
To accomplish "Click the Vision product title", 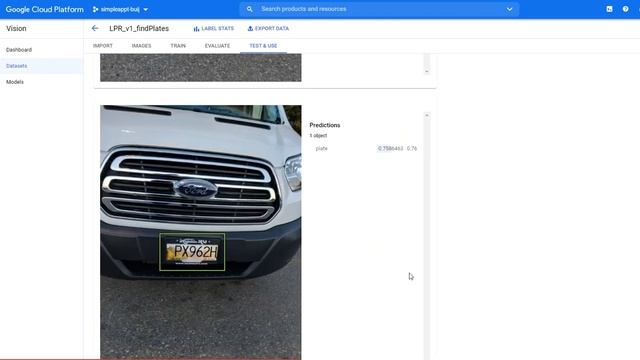I will coord(16,29).
